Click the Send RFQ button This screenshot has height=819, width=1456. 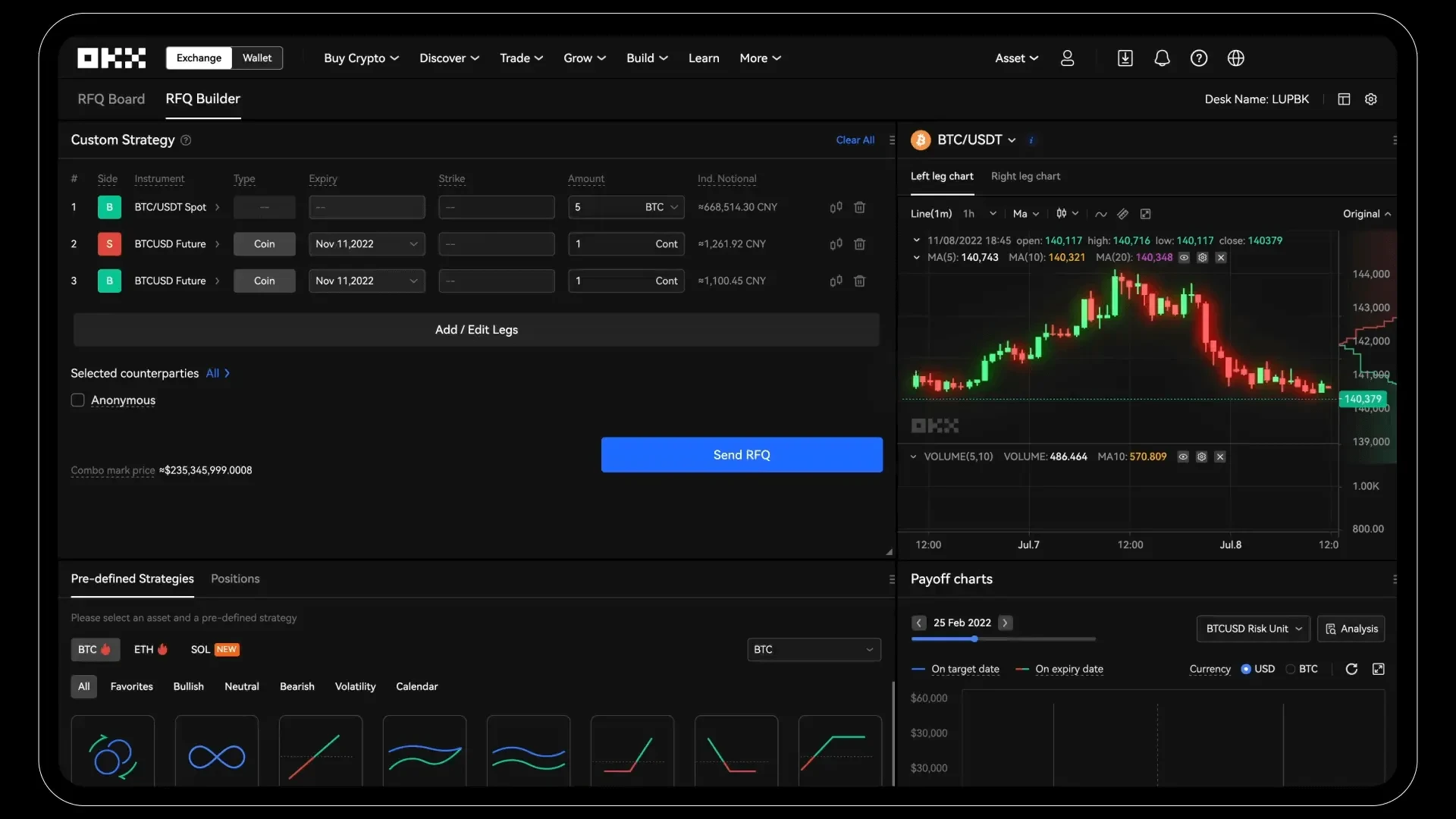[x=742, y=454]
